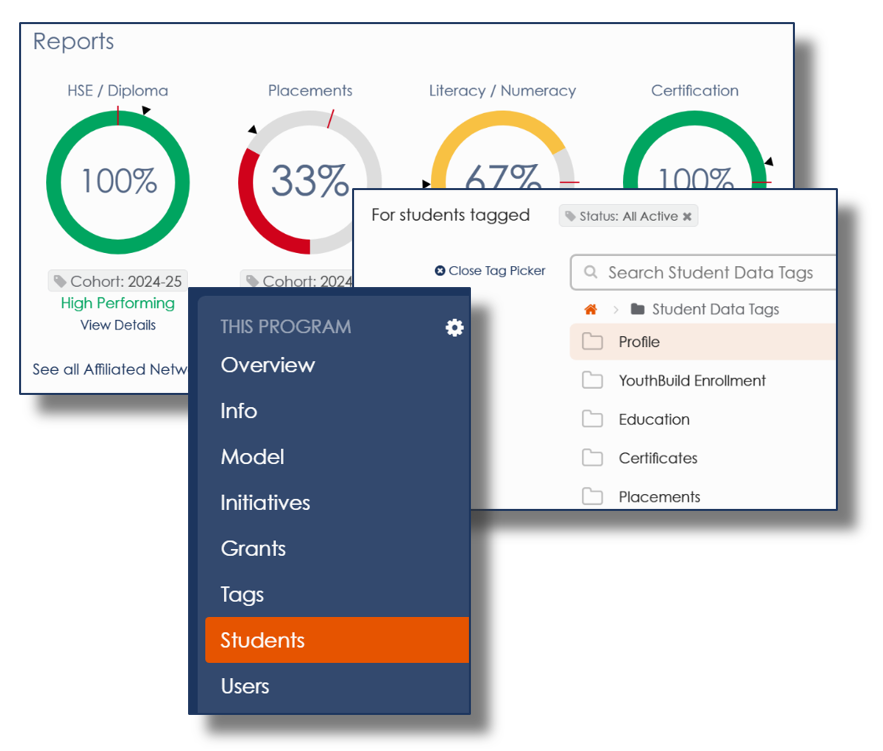Click the Student Data Tags folder icon
Viewport: 883px width, 751px height.
(x=637, y=309)
